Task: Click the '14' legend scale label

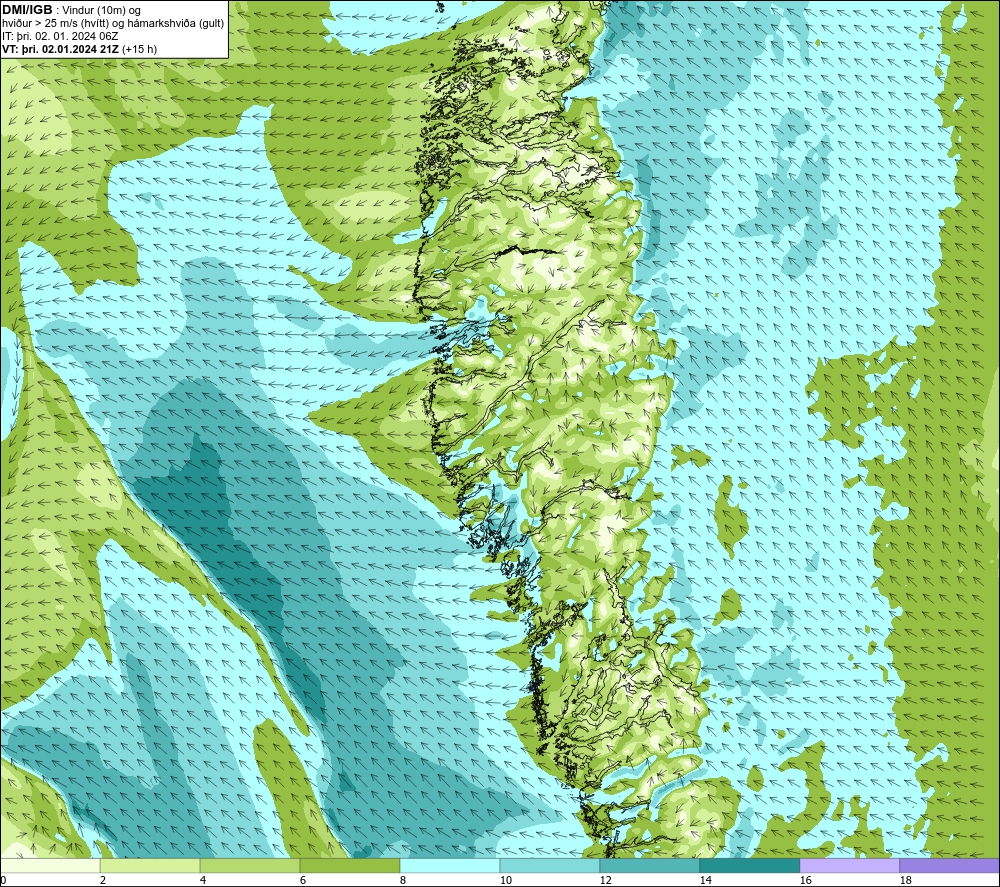Action: pos(705,880)
